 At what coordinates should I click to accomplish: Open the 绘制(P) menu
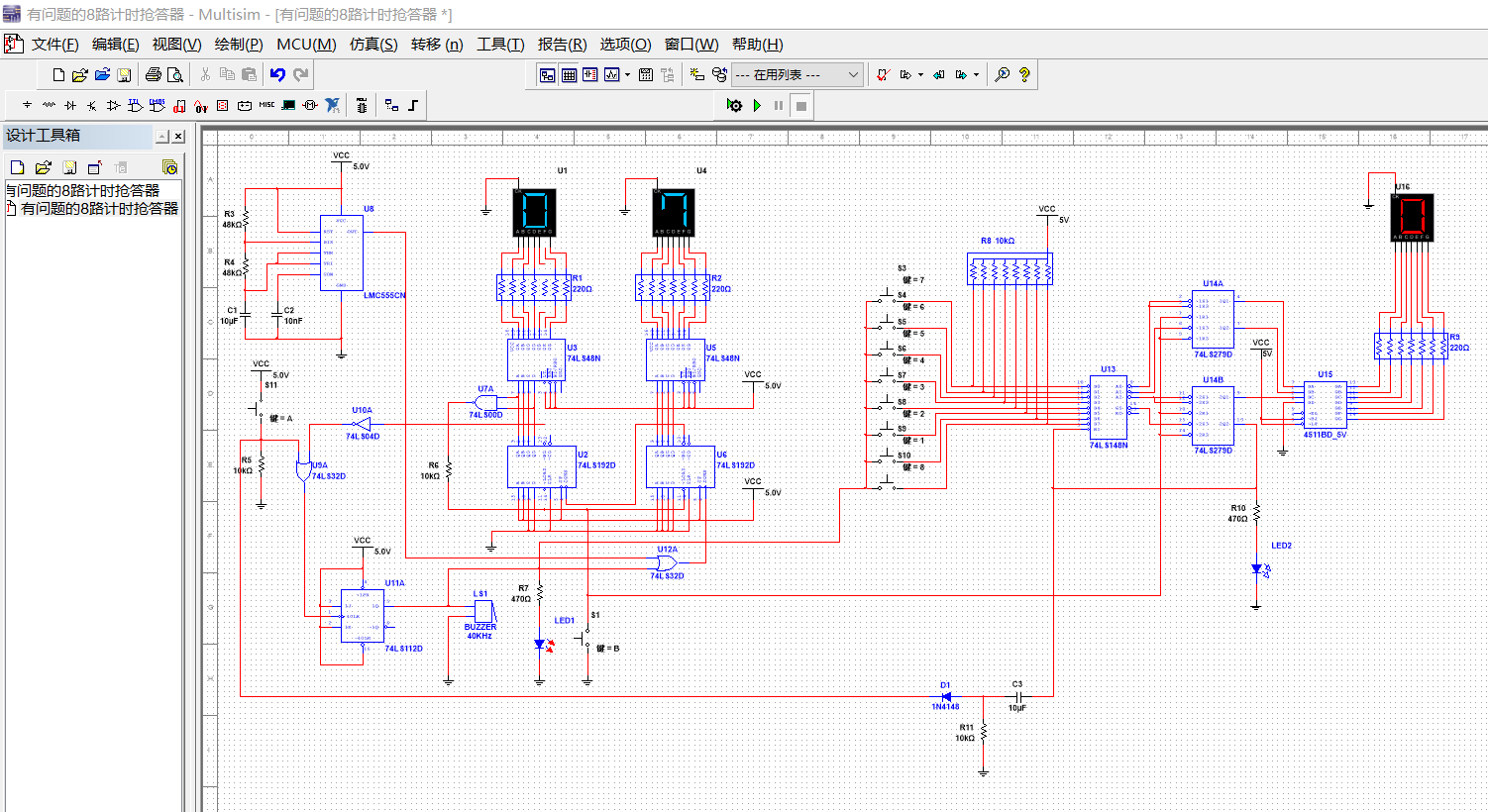239,45
